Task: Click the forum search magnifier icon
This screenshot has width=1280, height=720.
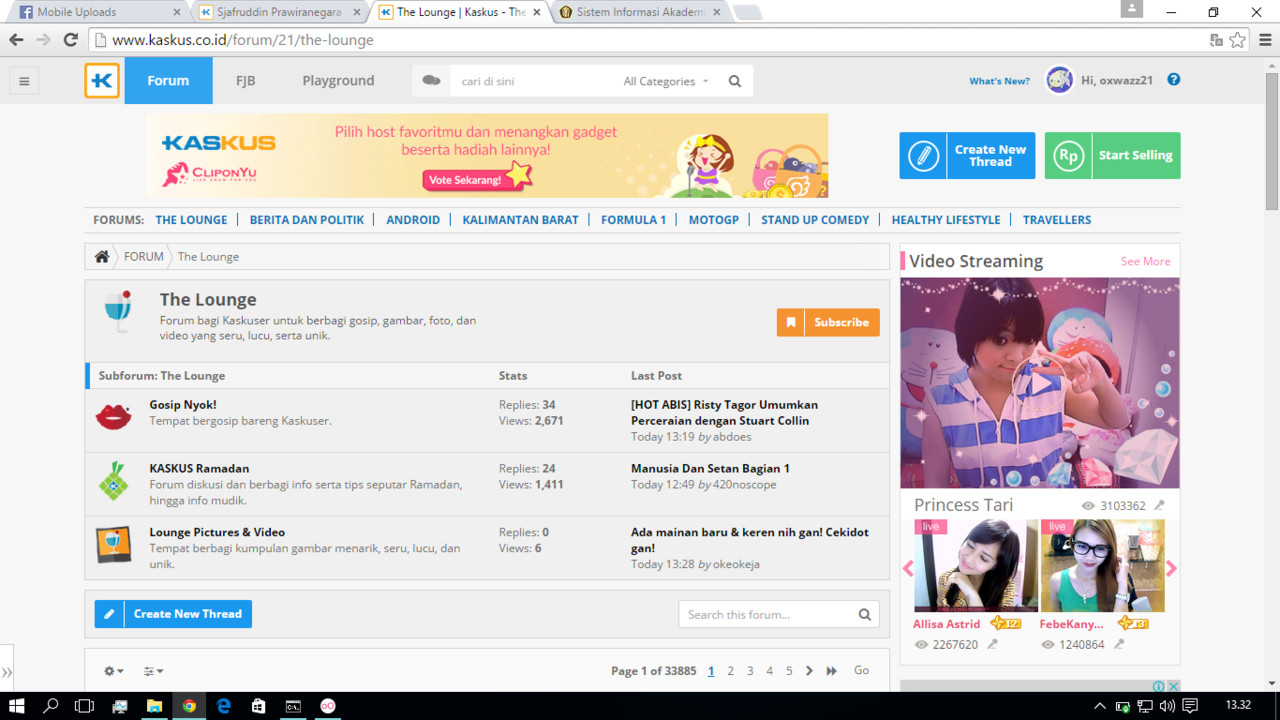Action: (865, 614)
